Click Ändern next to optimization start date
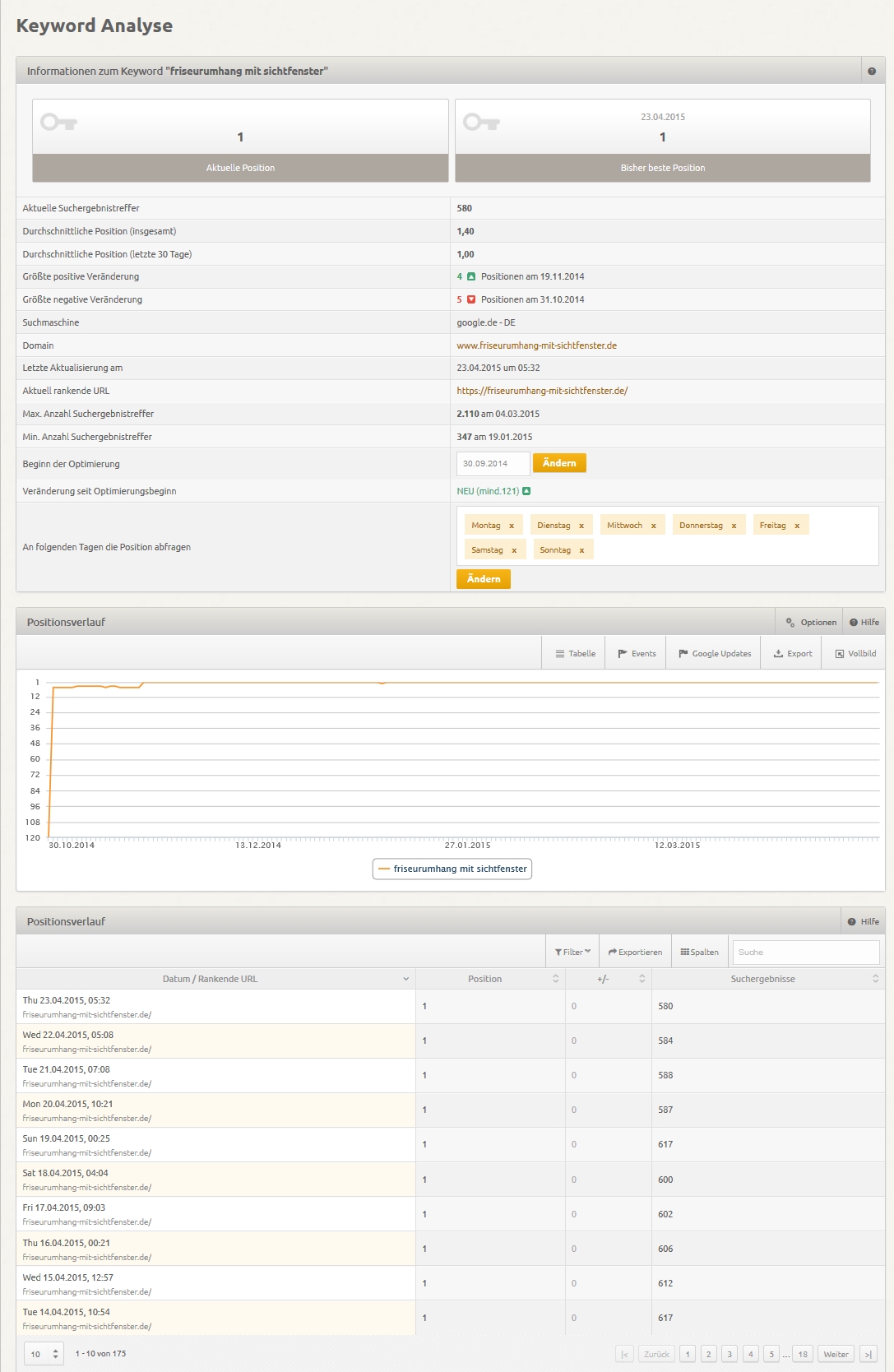The image size is (894, 1372). click(559, 464)
